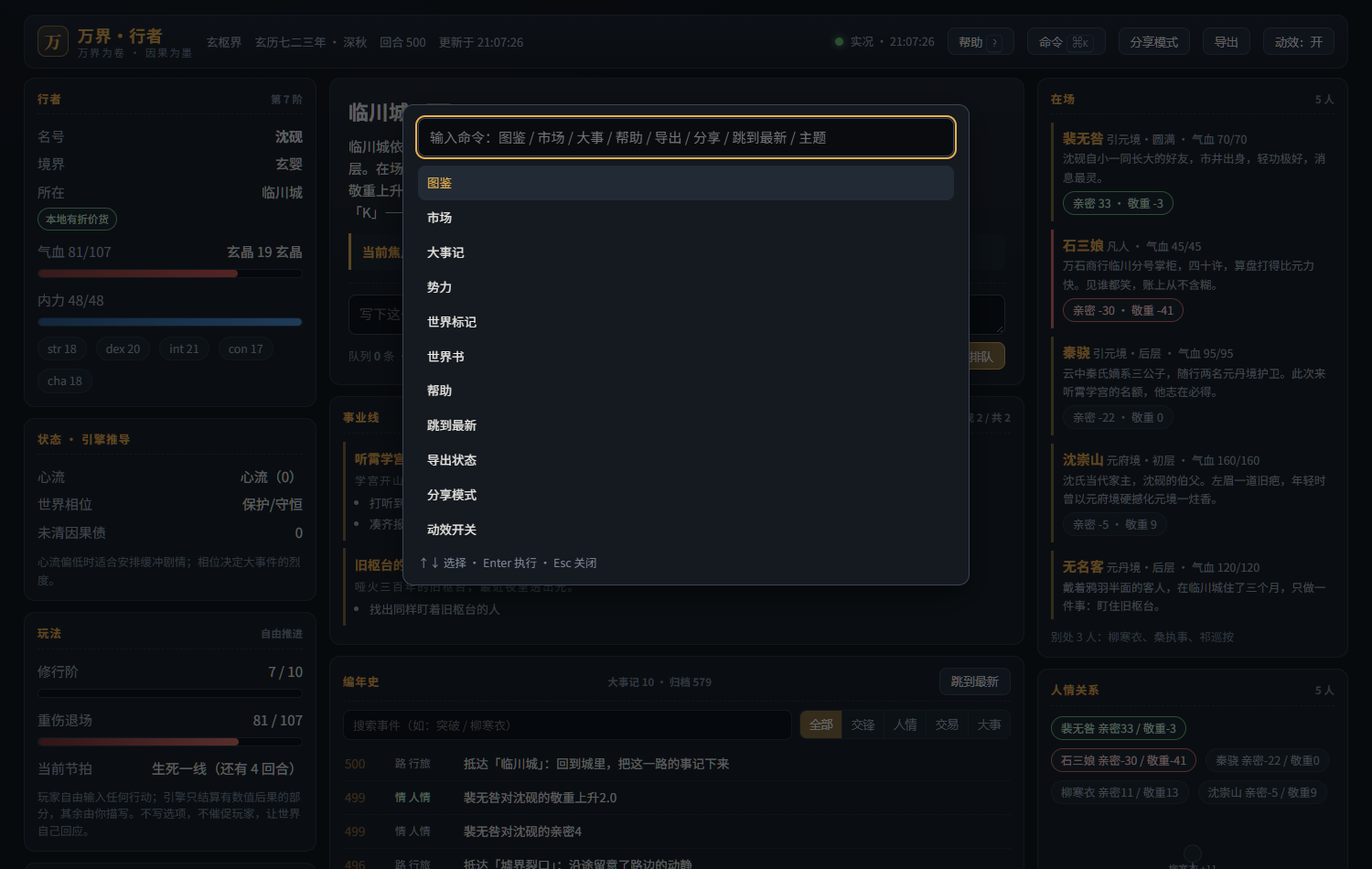Click the 跳到最新 button in the 编年史 panel
1372x869 pixels.
coord(974,681)
